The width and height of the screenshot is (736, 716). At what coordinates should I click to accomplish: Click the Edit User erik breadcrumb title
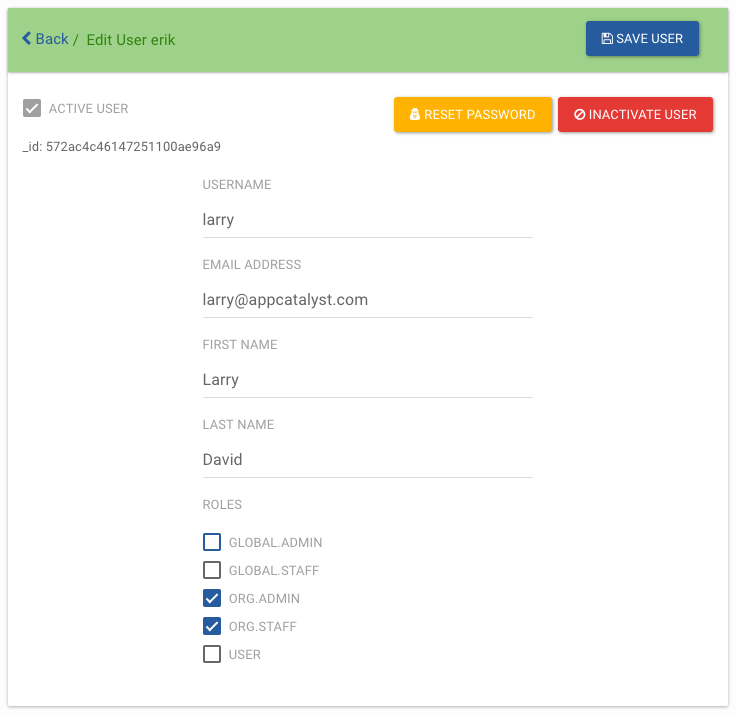[x=131, y=40]
